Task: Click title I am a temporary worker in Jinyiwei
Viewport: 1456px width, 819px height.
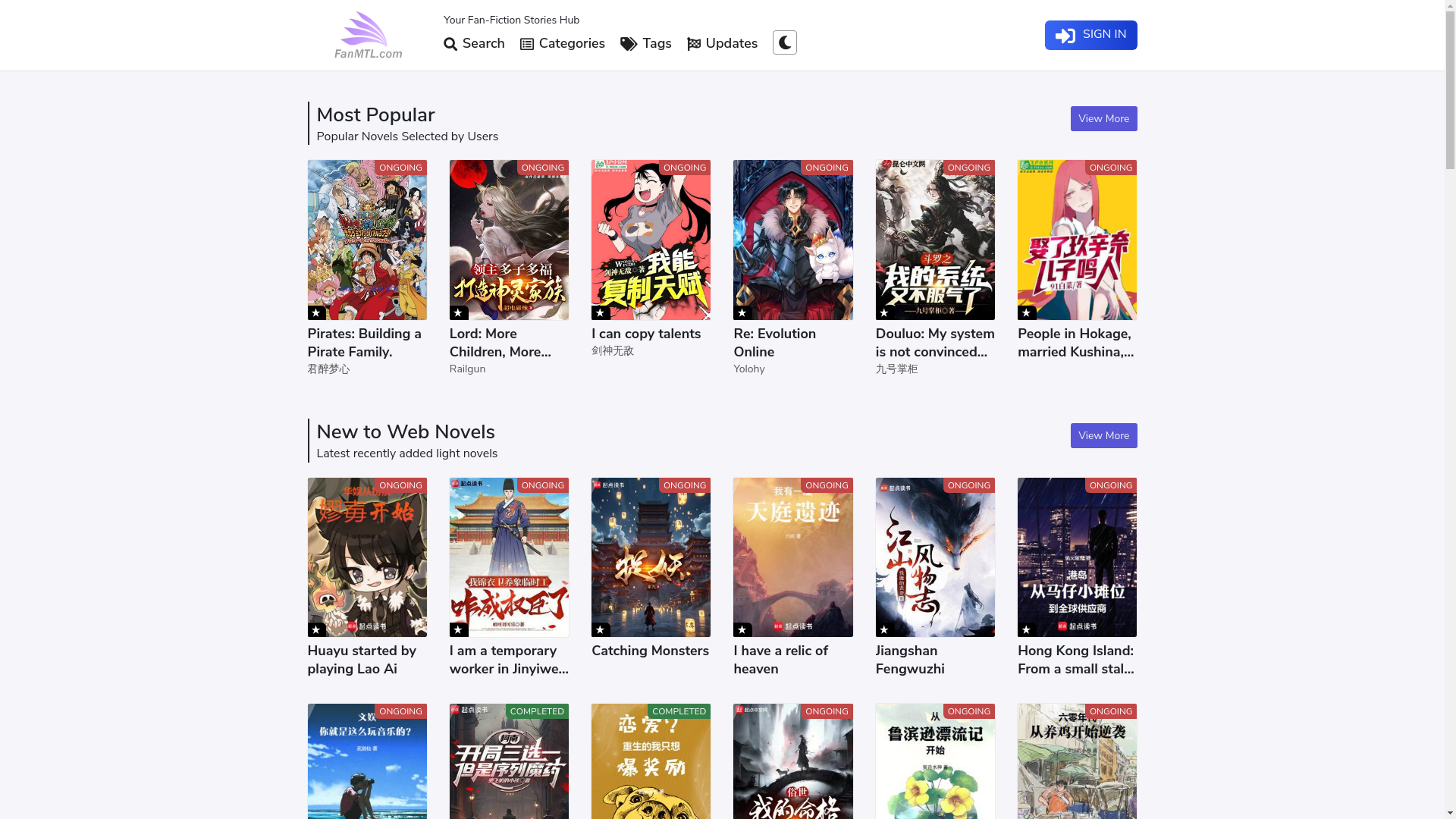Action: [x=509, y=660]
